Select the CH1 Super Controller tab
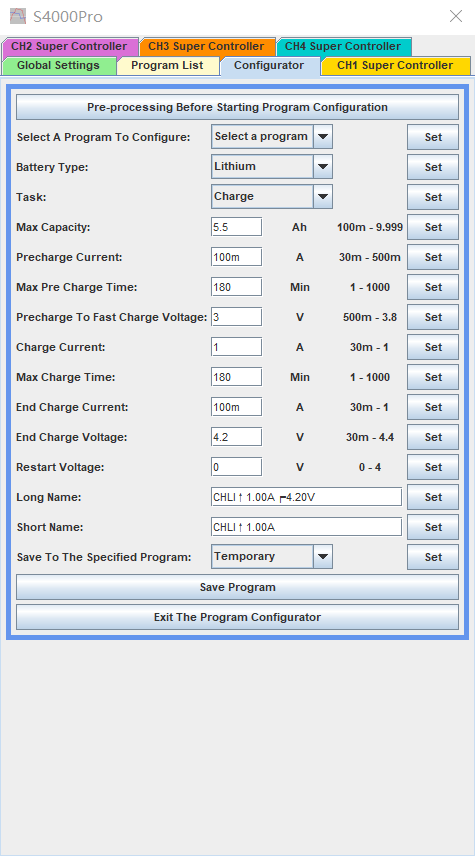 click(395, 66)
